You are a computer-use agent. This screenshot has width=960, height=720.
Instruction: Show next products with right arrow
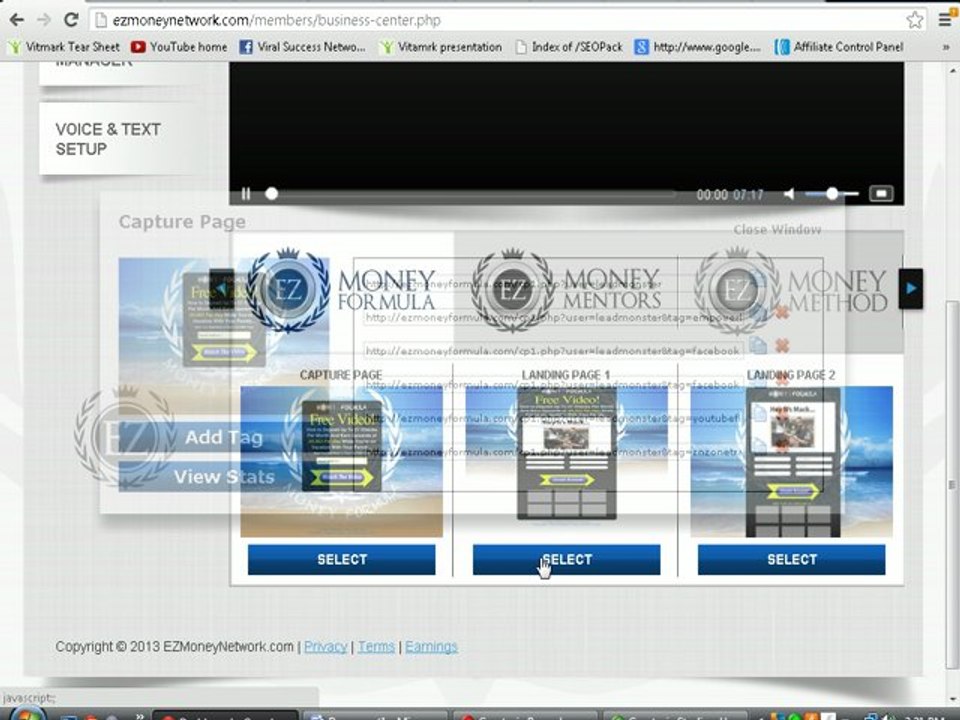(912, 288)
